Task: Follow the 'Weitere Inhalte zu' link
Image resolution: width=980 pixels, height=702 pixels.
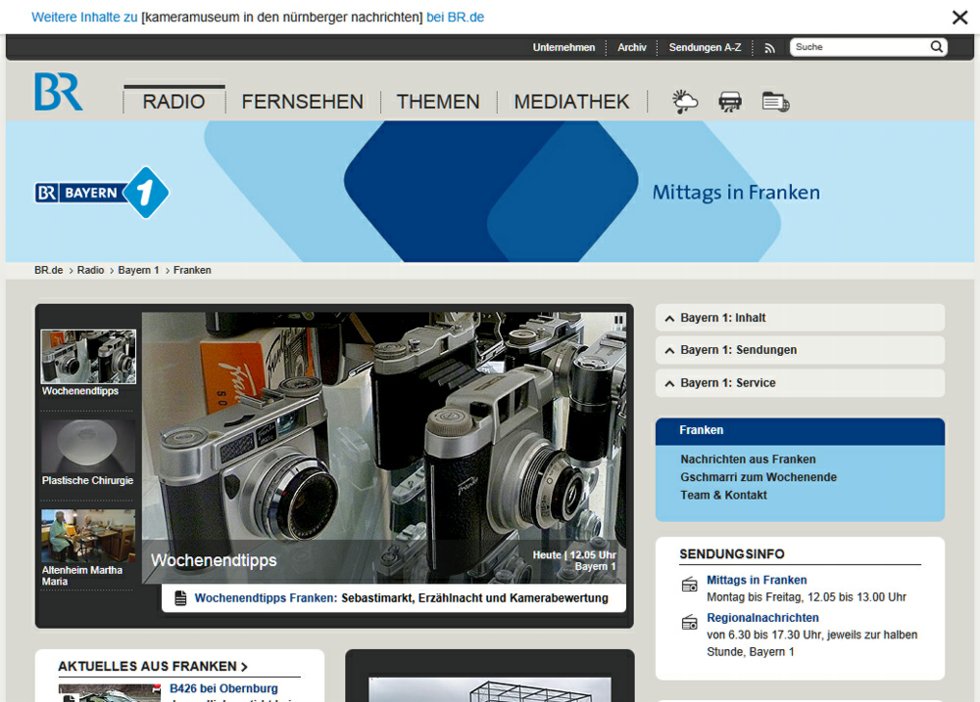Action: [x=84, y=18]
